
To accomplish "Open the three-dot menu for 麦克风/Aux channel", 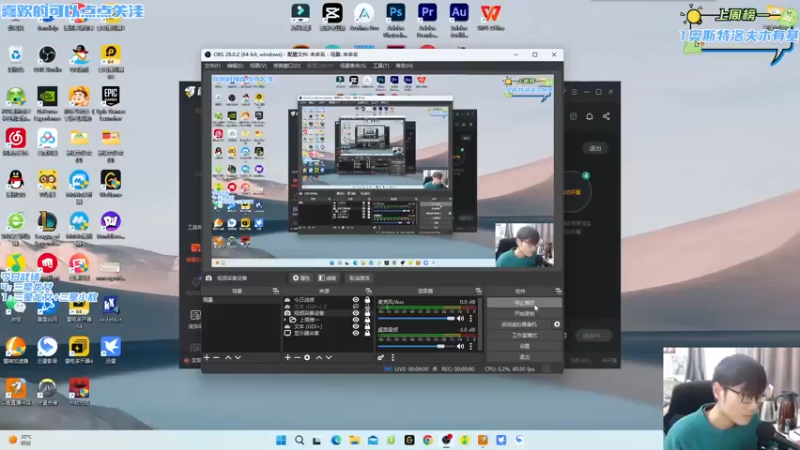I will 470,318.
